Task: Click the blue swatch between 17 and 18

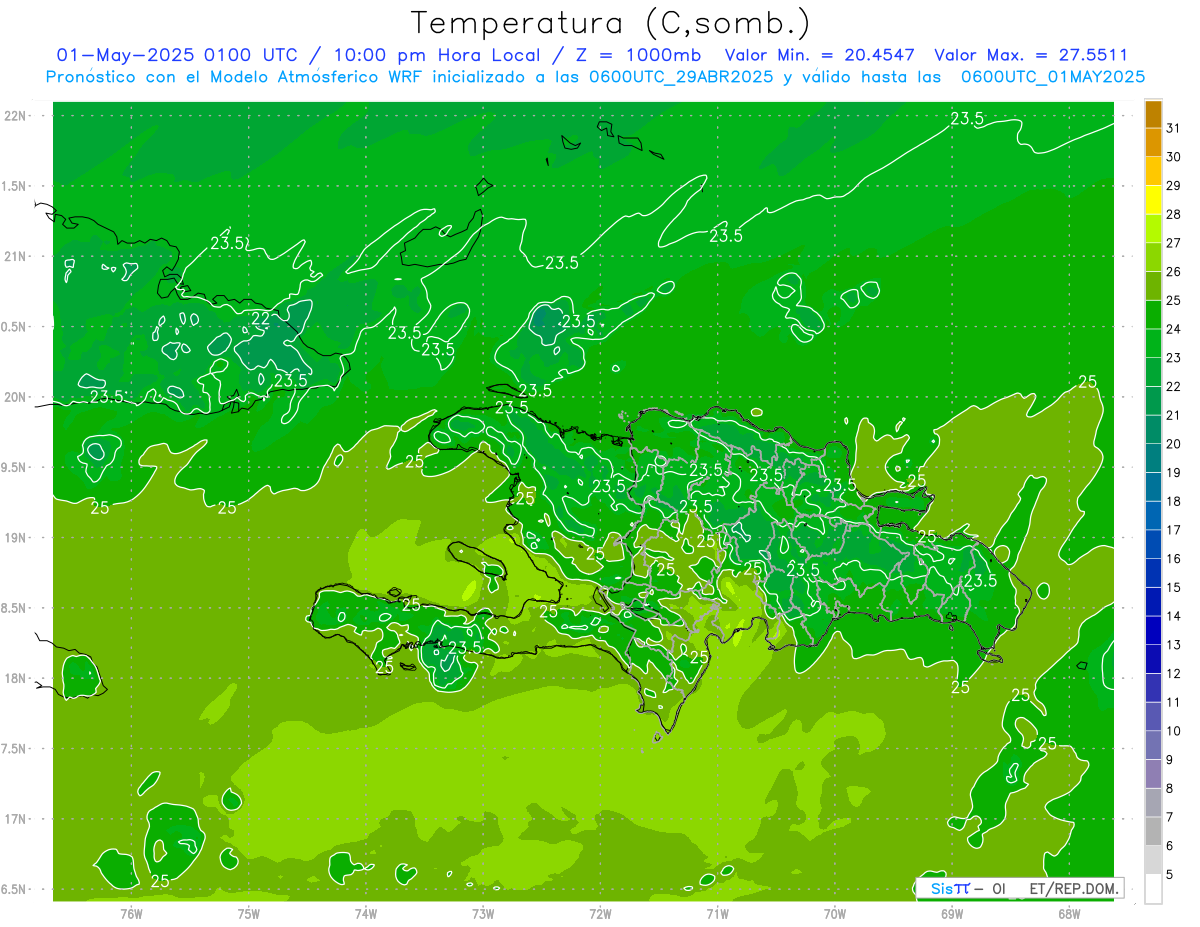Action: 1153,516
